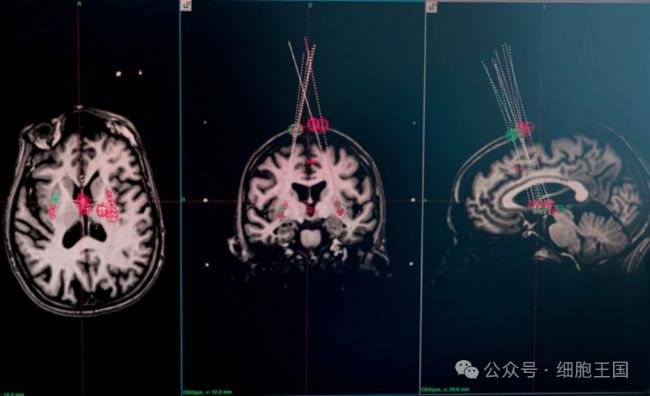650x396 pixels.
Task: Select the red entry marker cluster on coronal view
Action: click(318, 124)
